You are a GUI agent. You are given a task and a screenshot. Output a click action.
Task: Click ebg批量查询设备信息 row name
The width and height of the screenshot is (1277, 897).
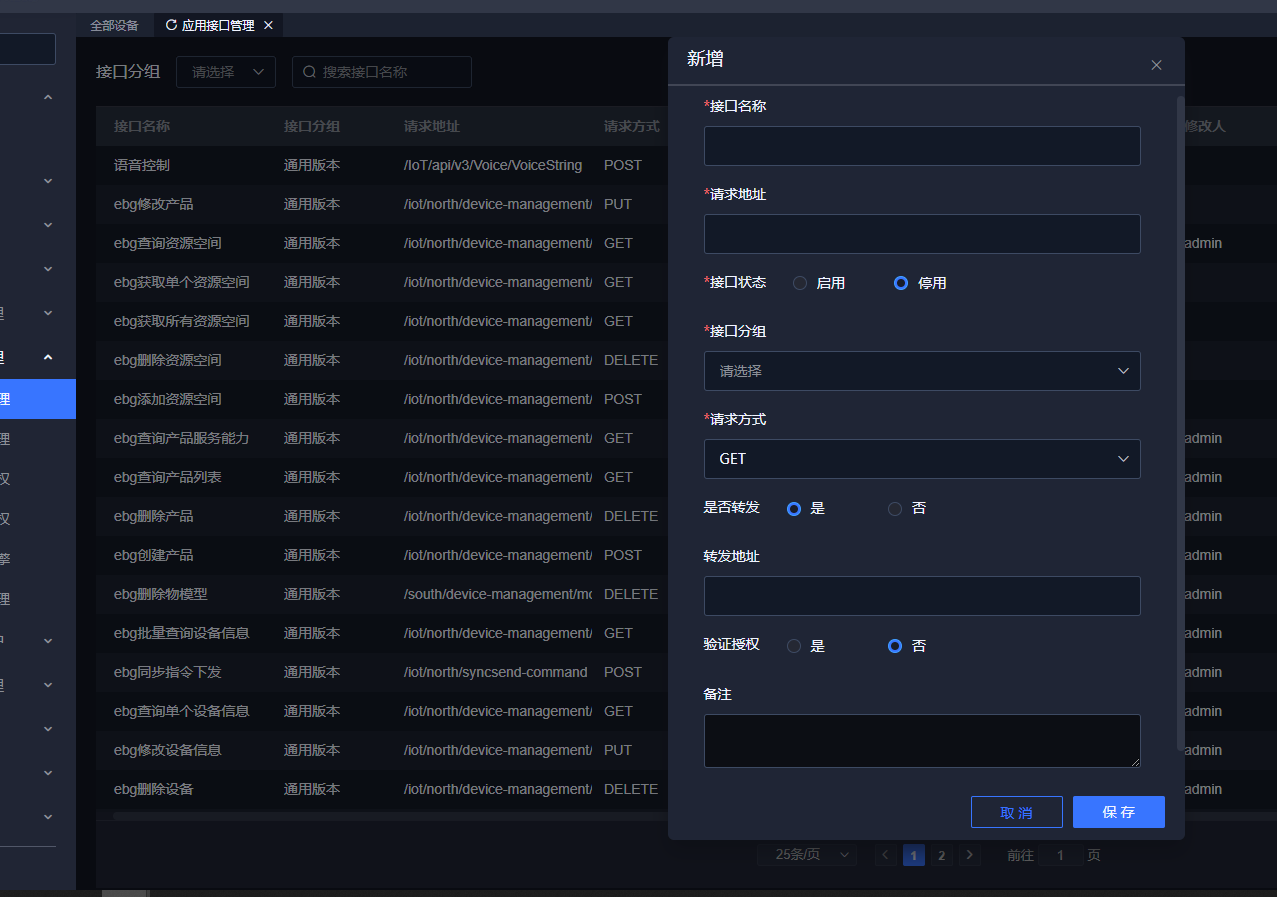click(182, 633)
